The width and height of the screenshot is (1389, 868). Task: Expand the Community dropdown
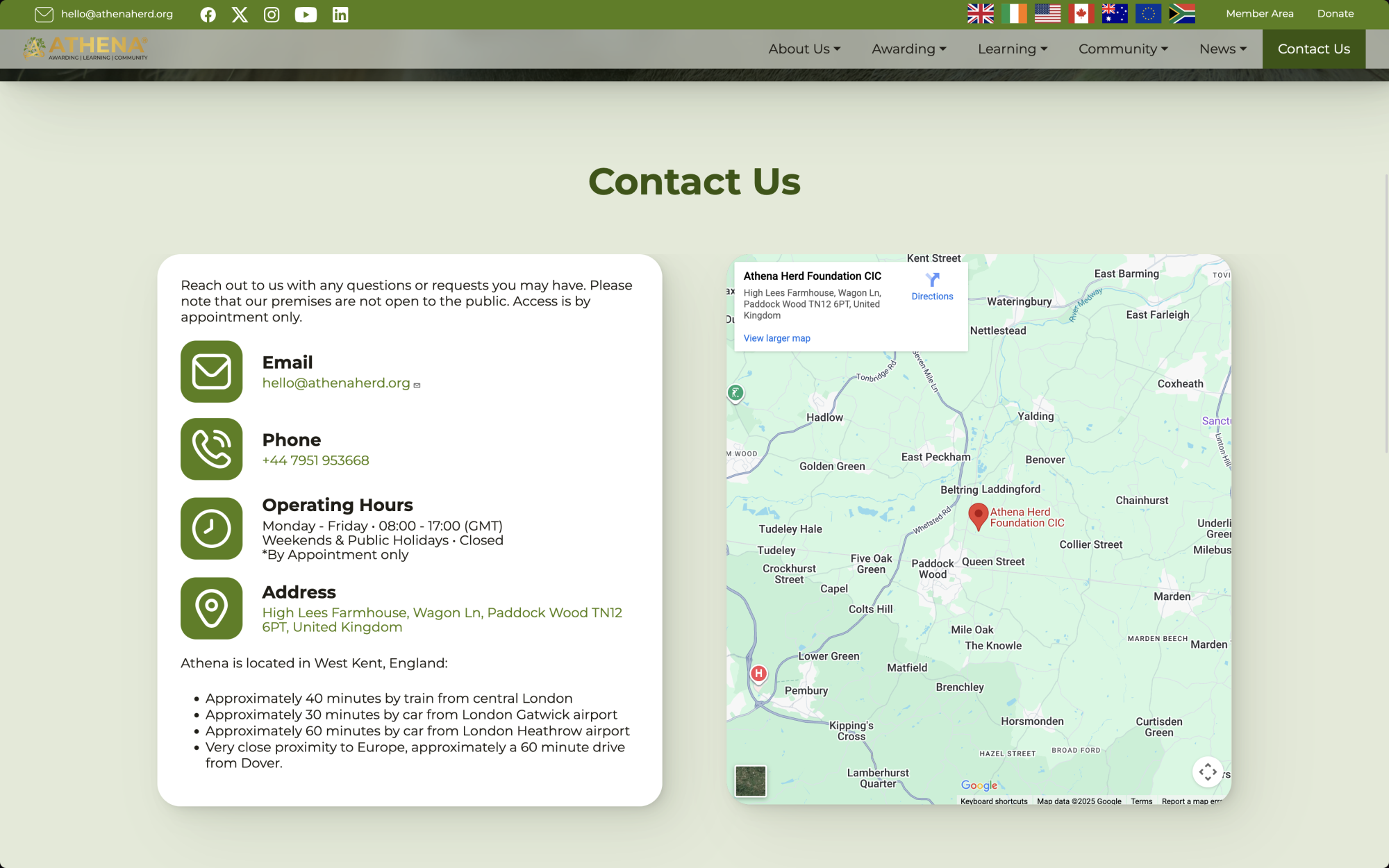point(1123,49)
